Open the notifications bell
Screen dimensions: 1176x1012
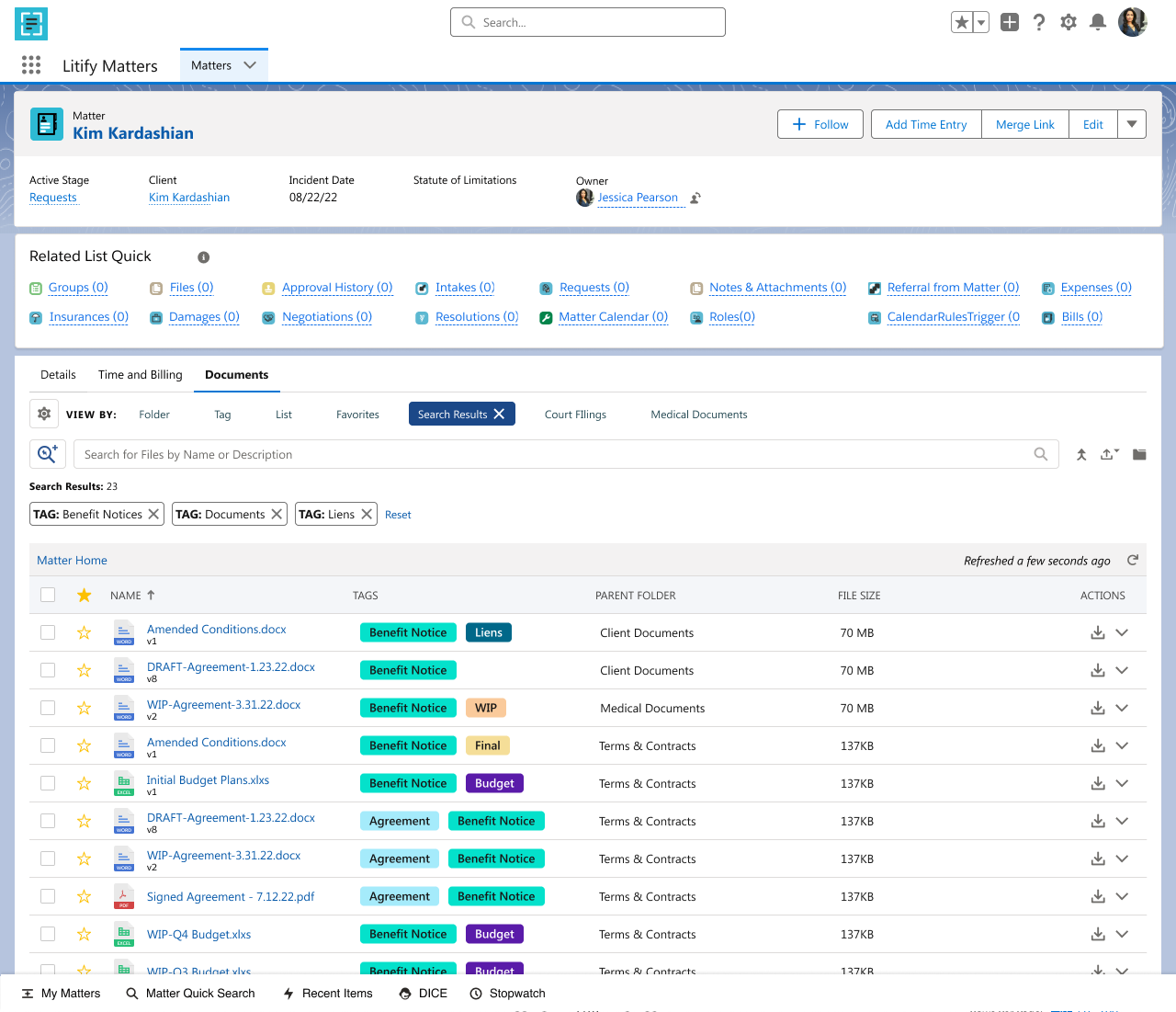tap(1098, 22)
